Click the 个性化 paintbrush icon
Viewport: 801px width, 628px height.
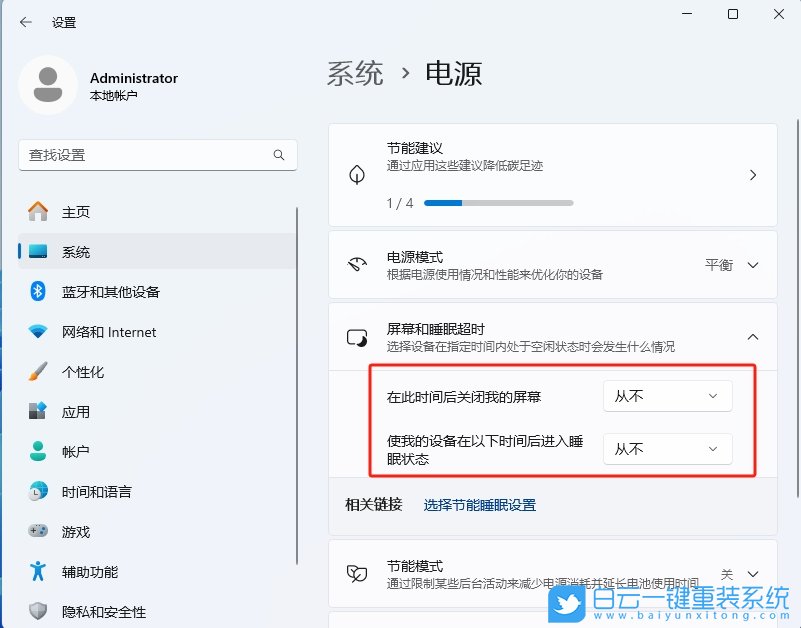coord(36,372)
